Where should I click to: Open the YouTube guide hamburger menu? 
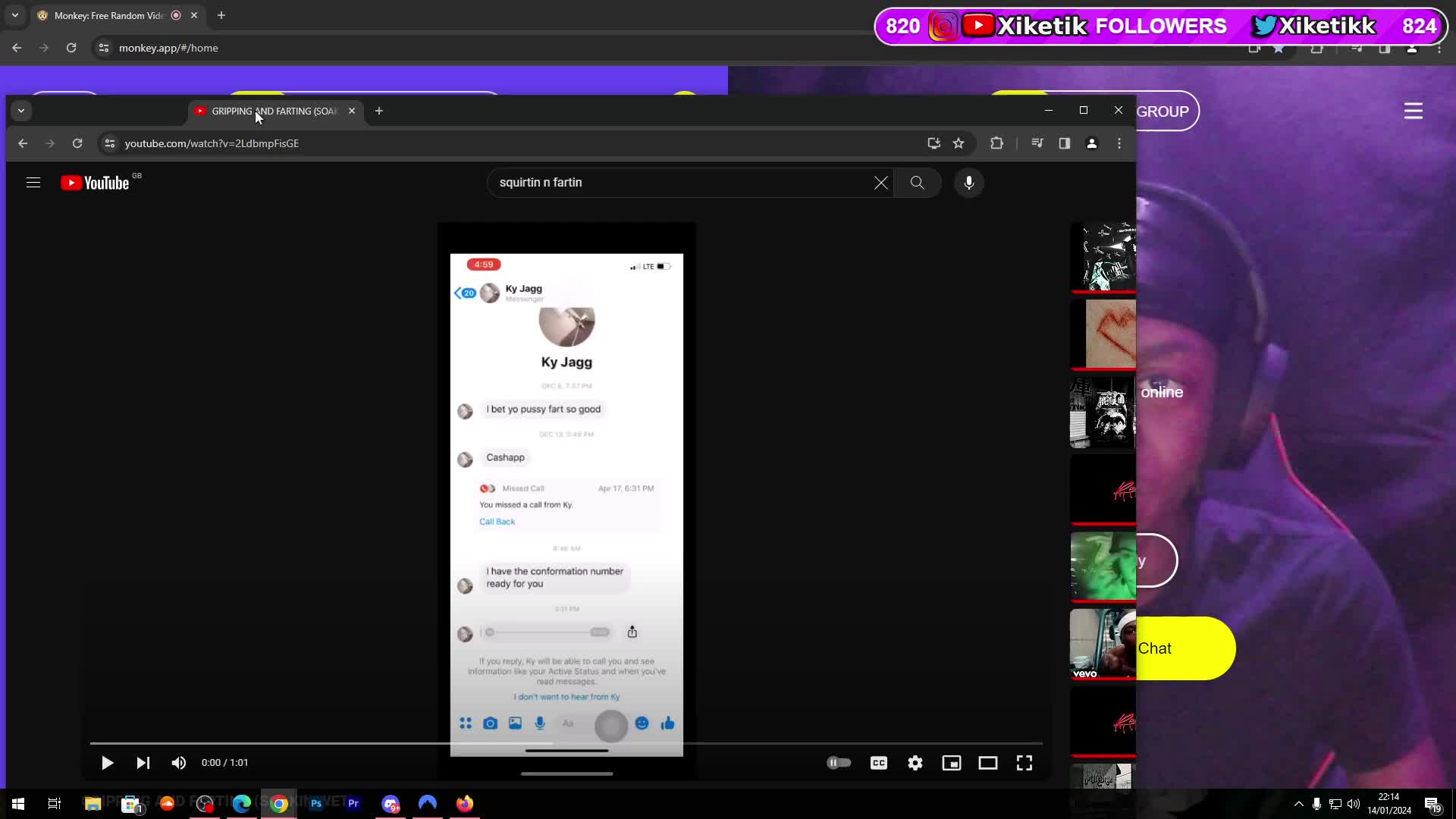[33, 183]
